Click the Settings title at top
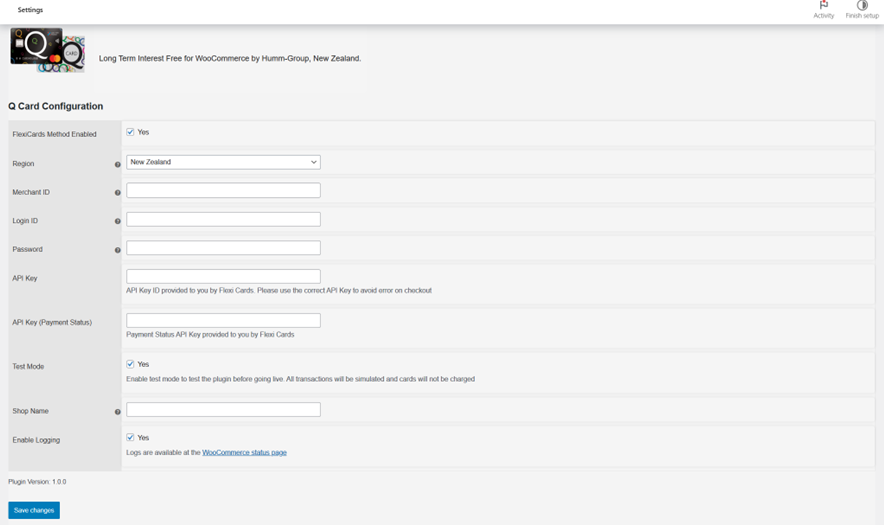Screen dimensions: 884x525 pos(30,10)
